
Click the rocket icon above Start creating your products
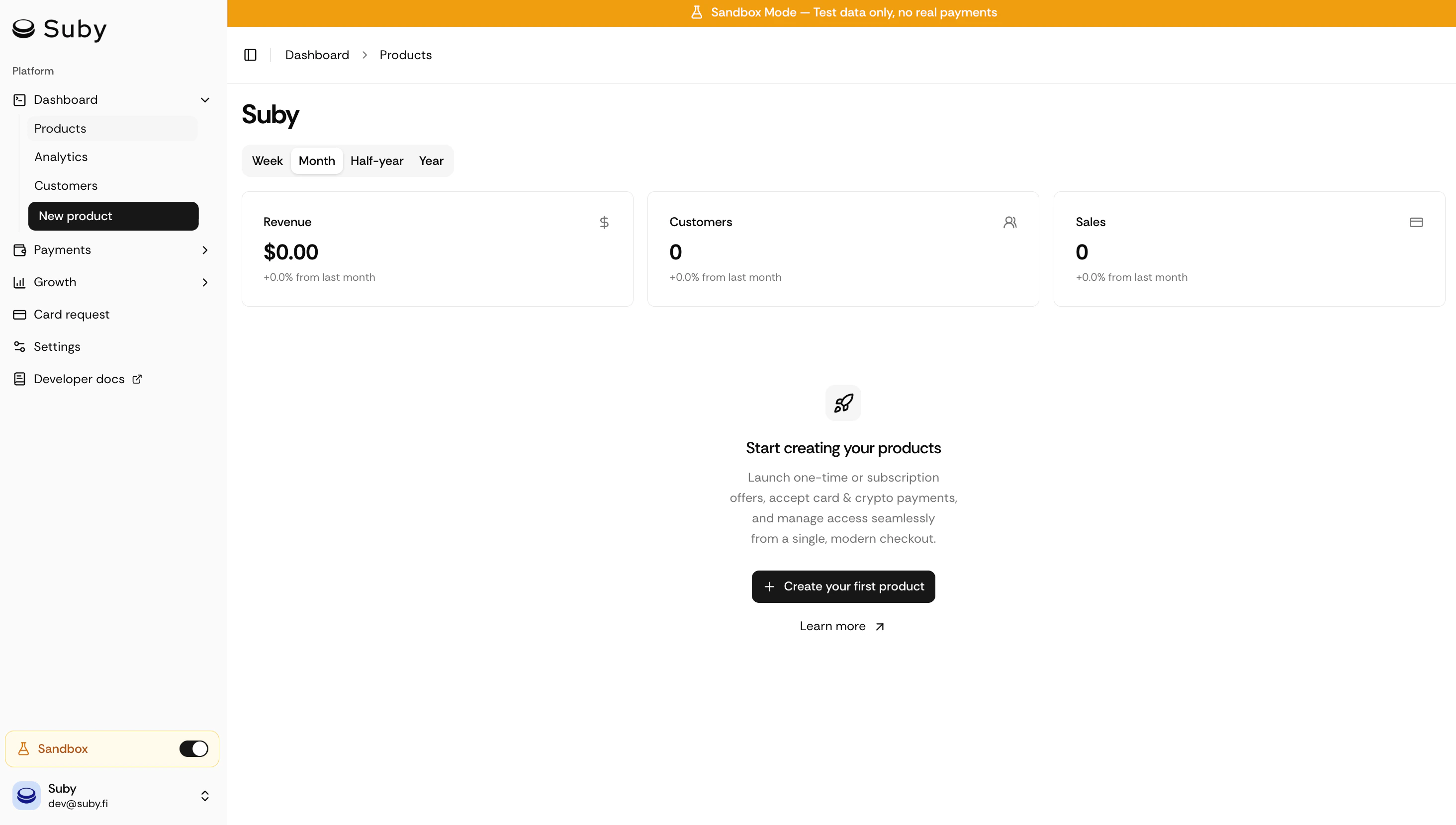(843, 403)
